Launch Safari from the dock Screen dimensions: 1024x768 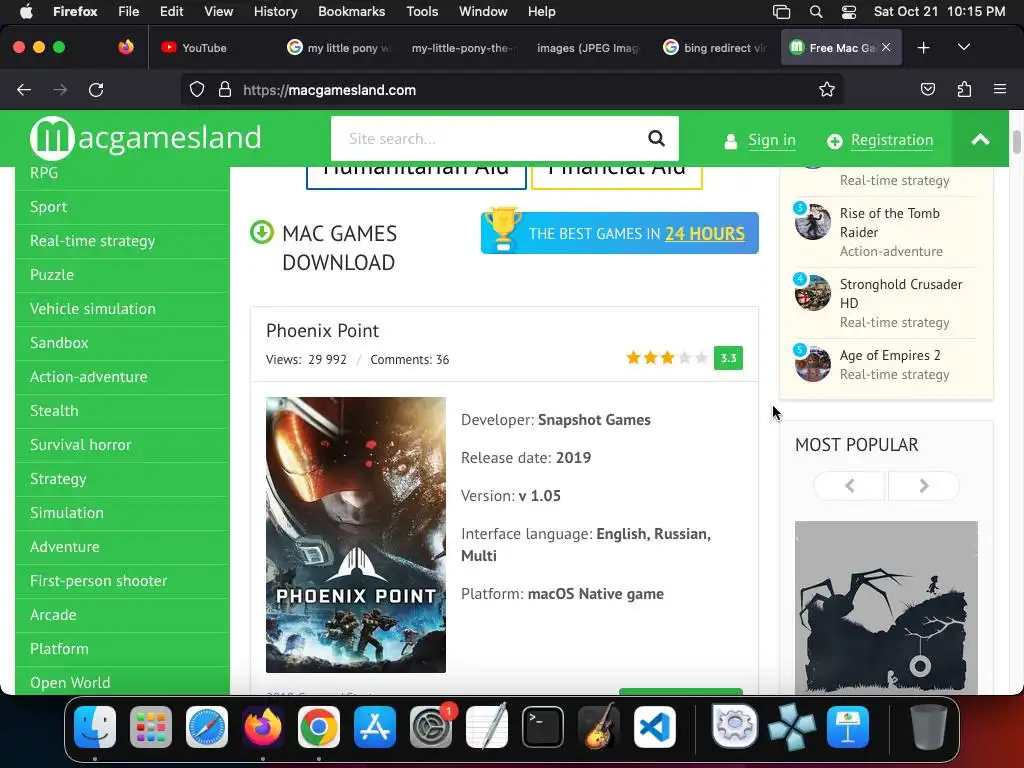point(207,727)
